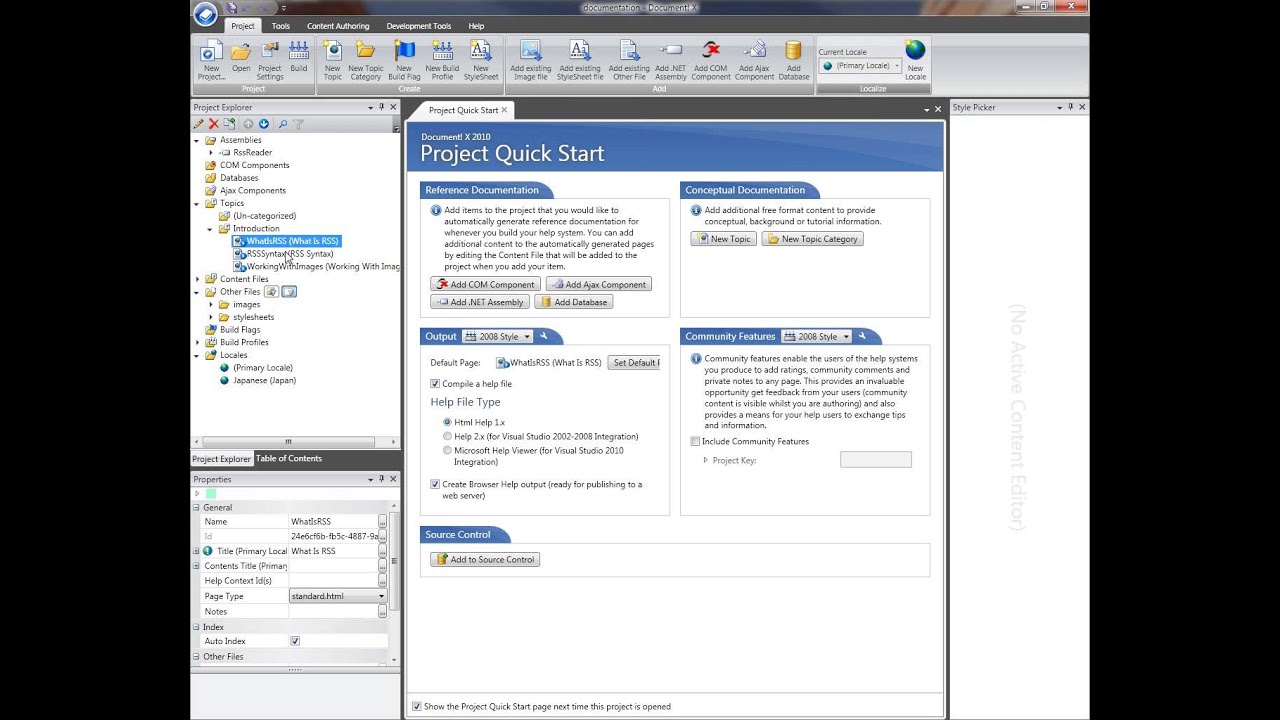Click the magnifier find icon in Project Explorer
The image size is (1280, 720).
(x=283, y=124)
